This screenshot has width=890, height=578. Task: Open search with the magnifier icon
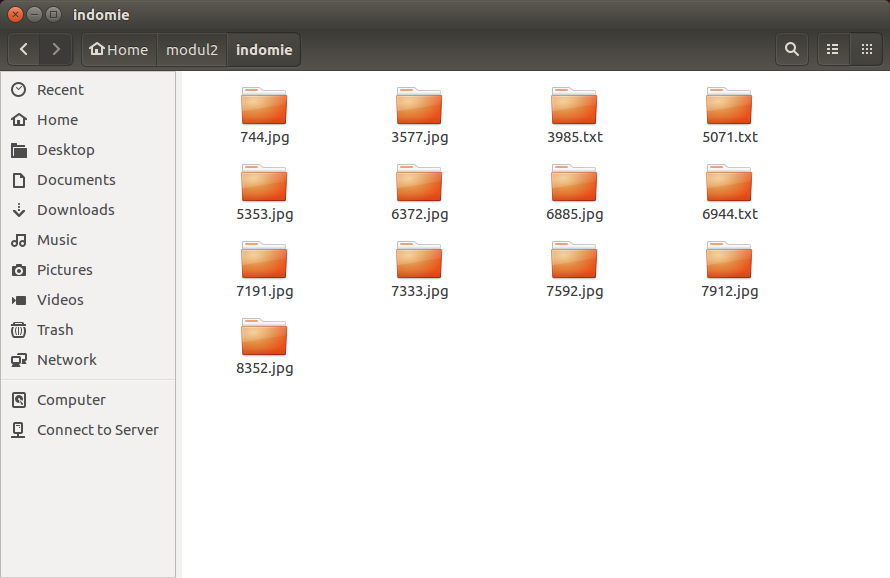pos(792,49)
